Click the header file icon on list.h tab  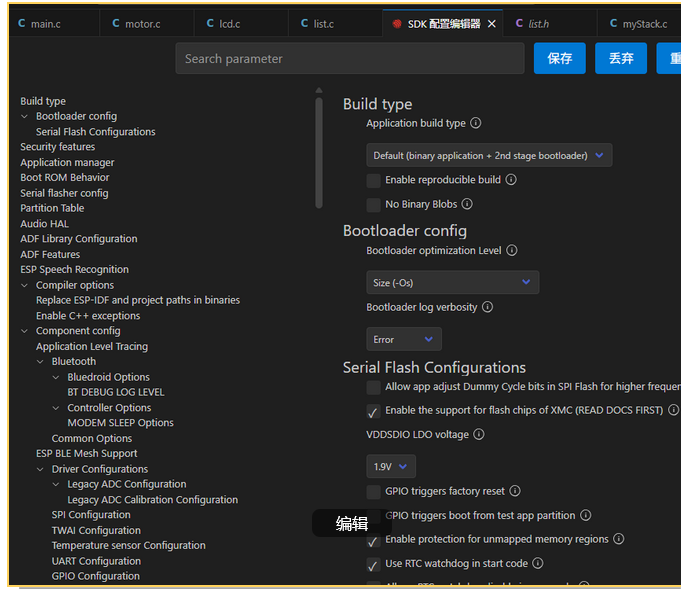[x=519, y=23]
